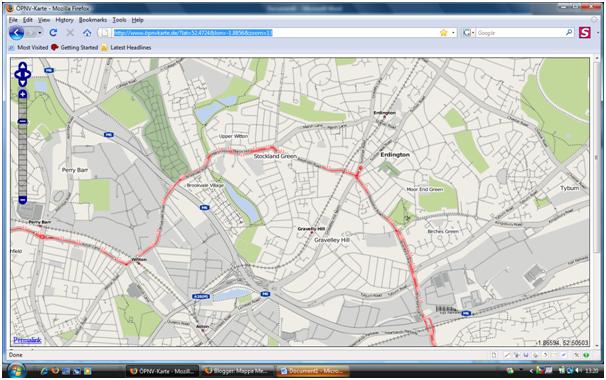
Task: Click the page identity icon beside the URL
Action: tap(104, 33)
